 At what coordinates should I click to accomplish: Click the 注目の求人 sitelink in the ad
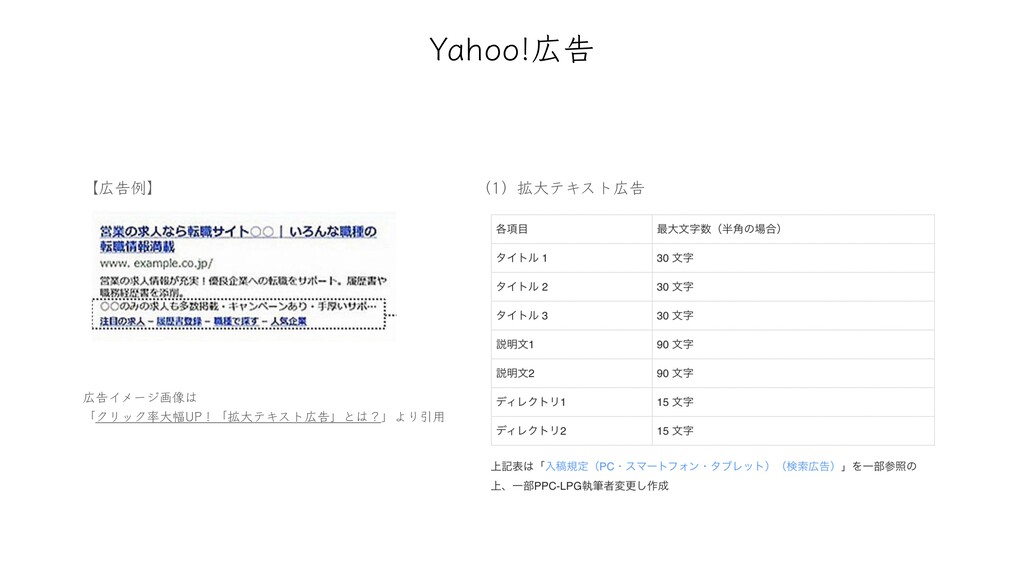(122, 321)
